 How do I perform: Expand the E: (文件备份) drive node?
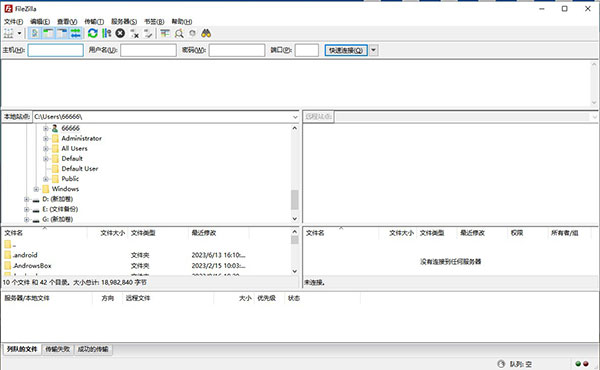[26, 210]
